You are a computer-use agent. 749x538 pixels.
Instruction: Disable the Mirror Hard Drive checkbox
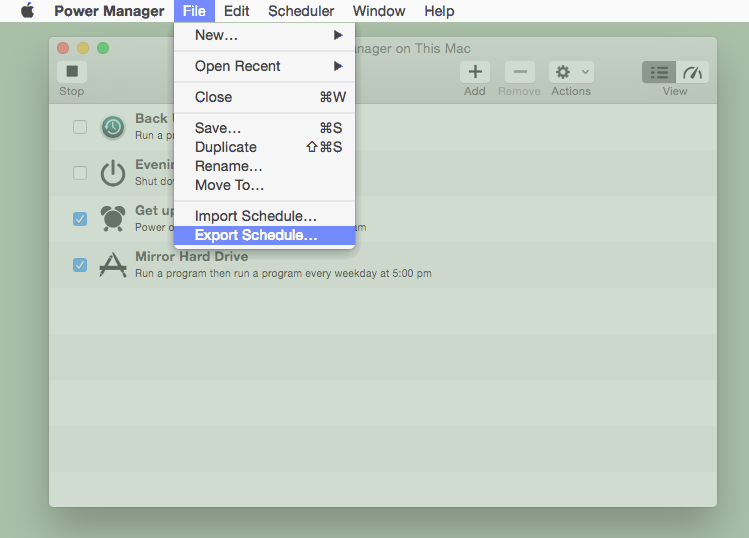tap(80, 265)
